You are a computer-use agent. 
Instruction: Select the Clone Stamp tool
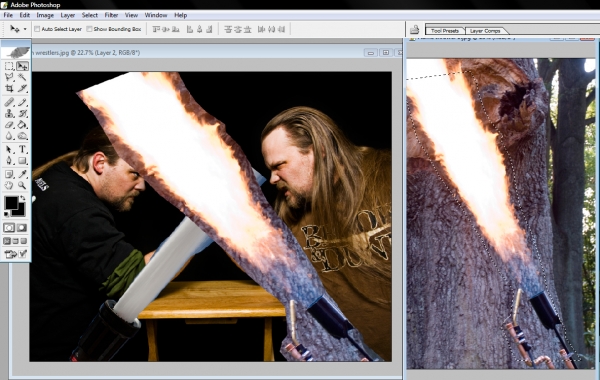9,113
